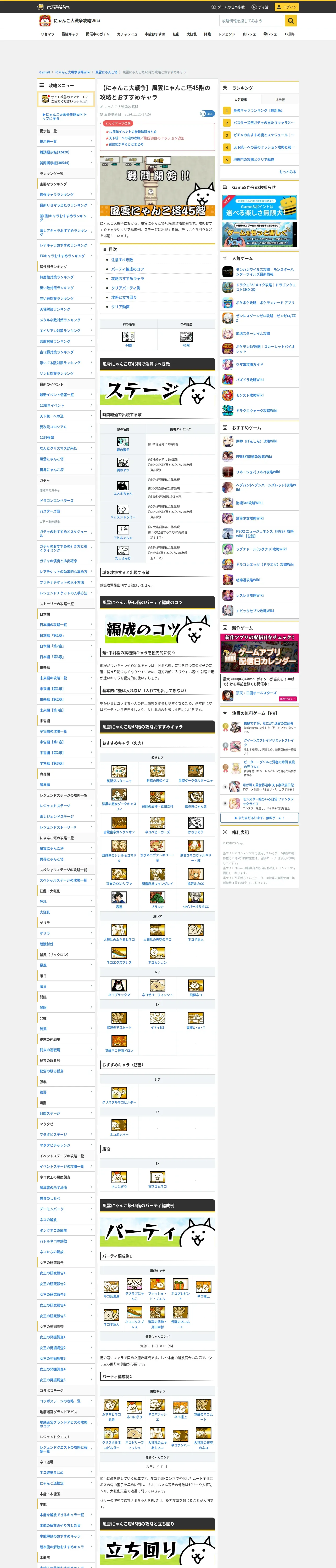Click the ログイン button

coord(287,7)
